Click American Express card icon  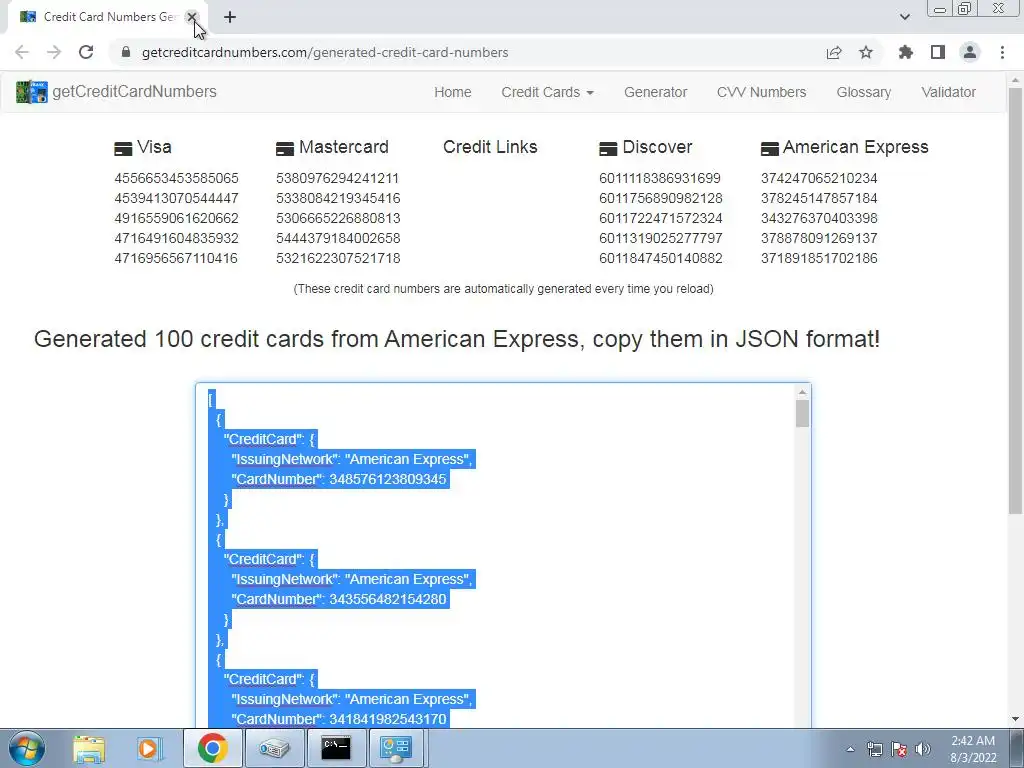tap(770, 149)
